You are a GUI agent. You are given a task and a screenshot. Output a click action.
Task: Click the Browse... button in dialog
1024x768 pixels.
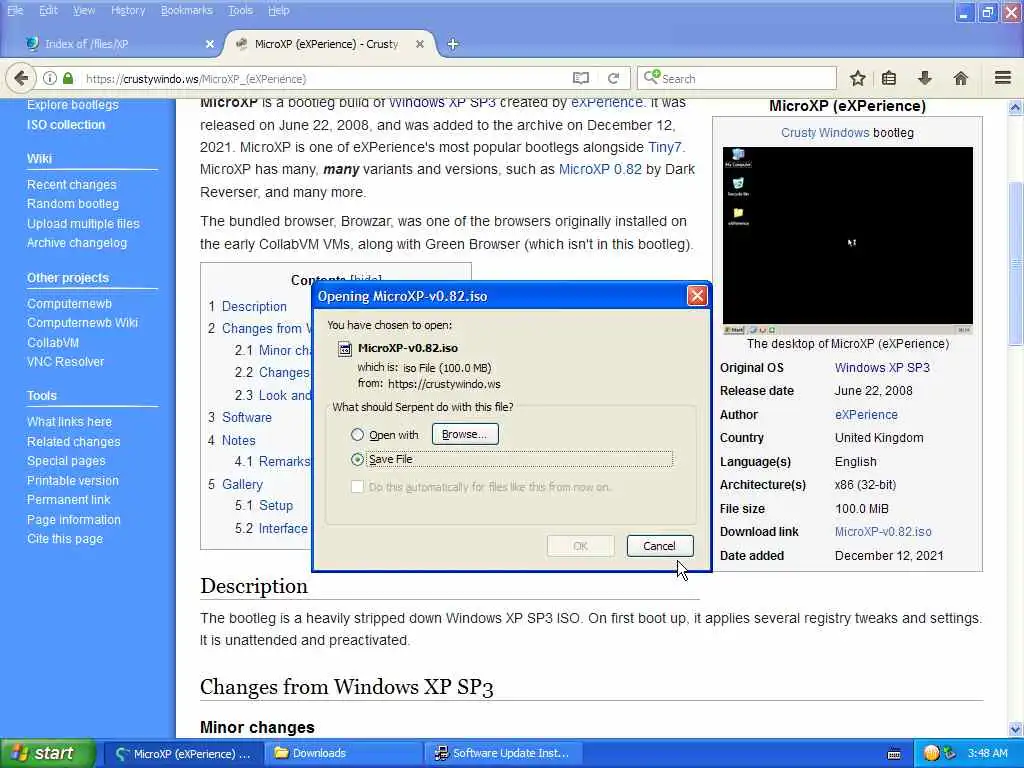click(465, 434)
